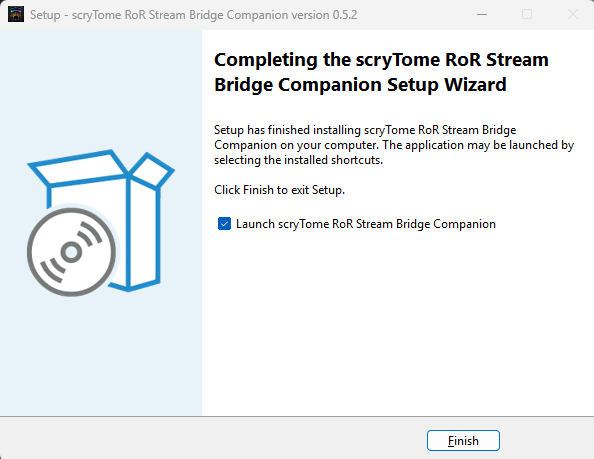Image resolution: width=594 pixels, height=459 pixels.
Task: Click the greyed-out maximize window icon
Action: (527, 14)
